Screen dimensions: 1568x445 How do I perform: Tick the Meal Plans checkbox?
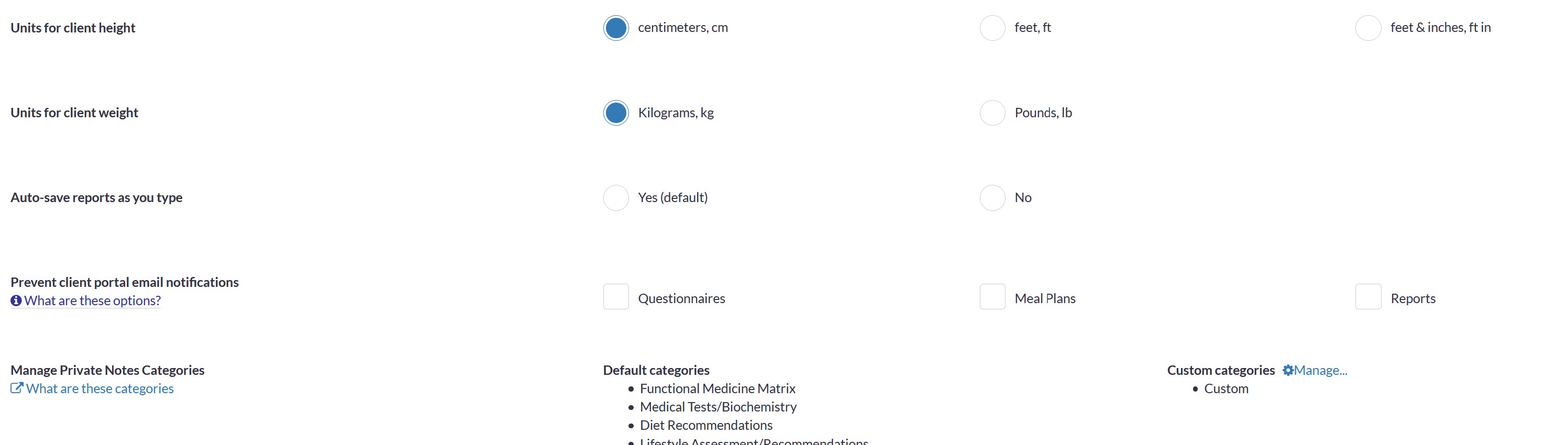point(991,296)
